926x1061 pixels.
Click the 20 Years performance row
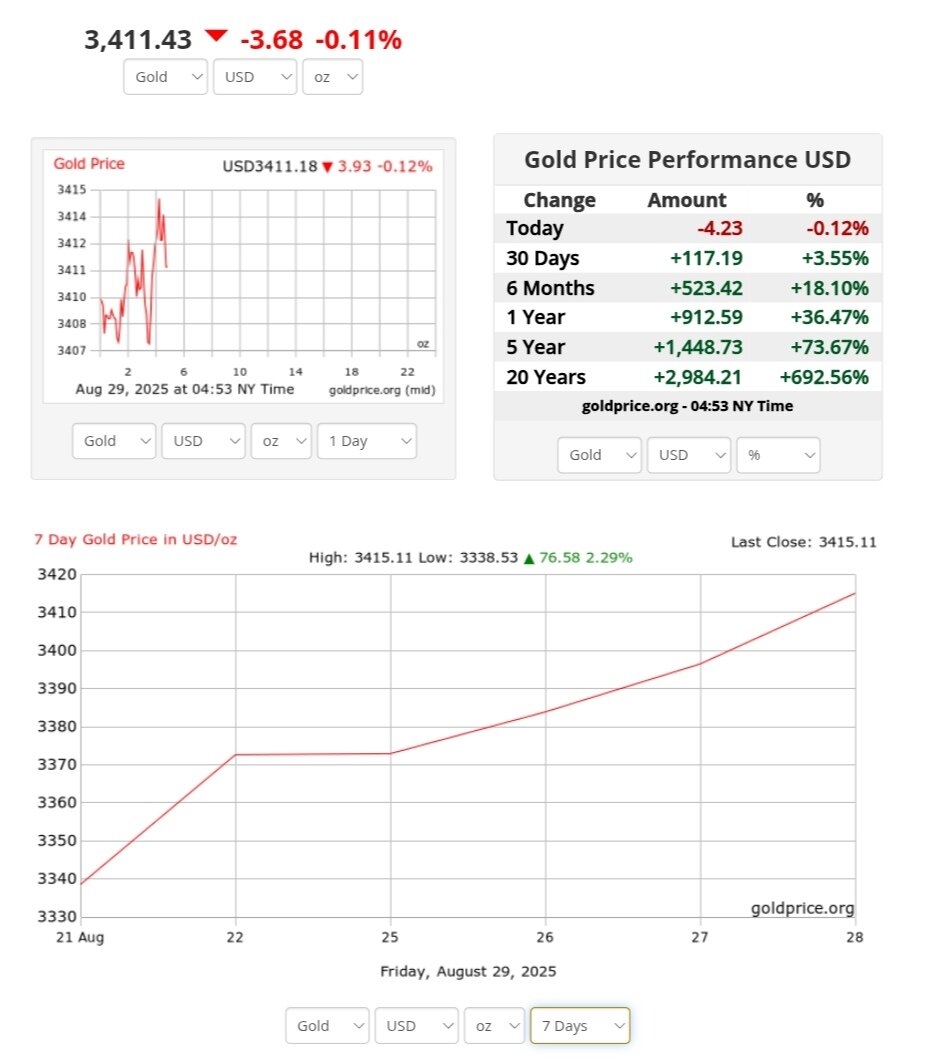pyautogui.click(x=687, y=377)
